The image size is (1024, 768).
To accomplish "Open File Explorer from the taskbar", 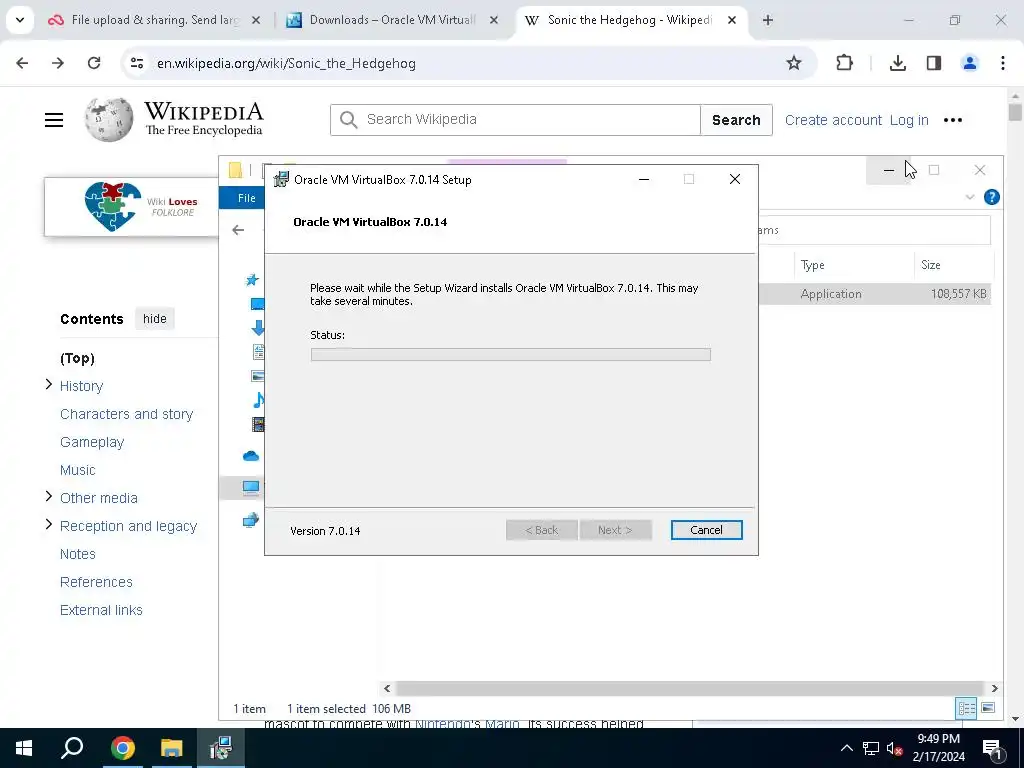I will click(172, 748).
